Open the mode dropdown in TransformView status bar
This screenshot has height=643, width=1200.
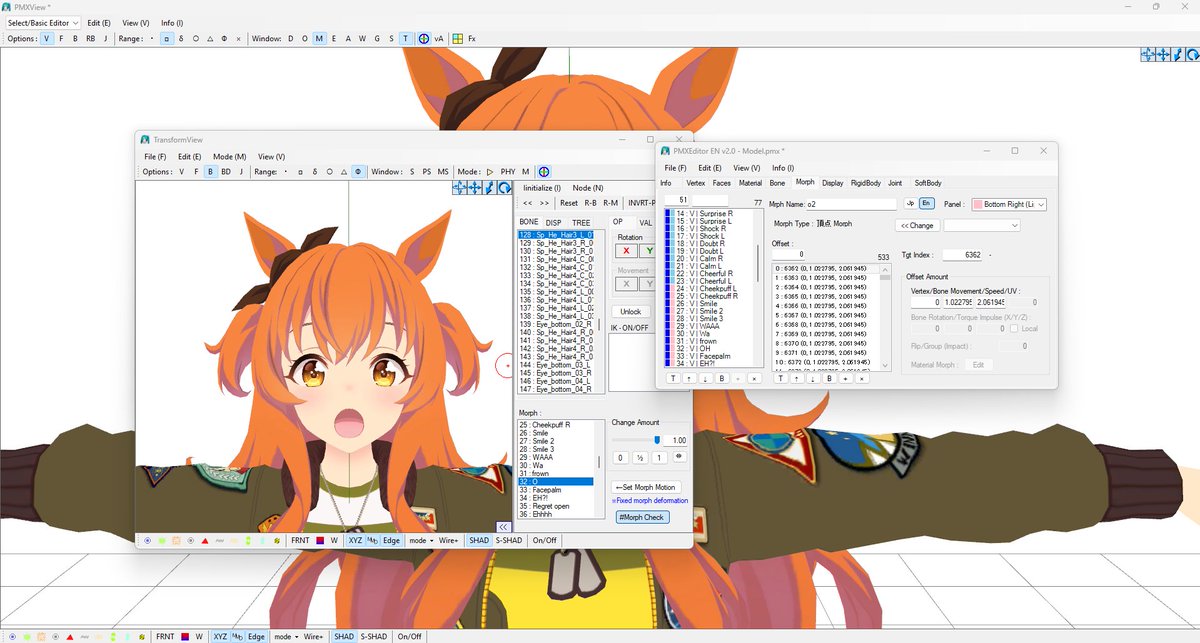tap(420, 540)
